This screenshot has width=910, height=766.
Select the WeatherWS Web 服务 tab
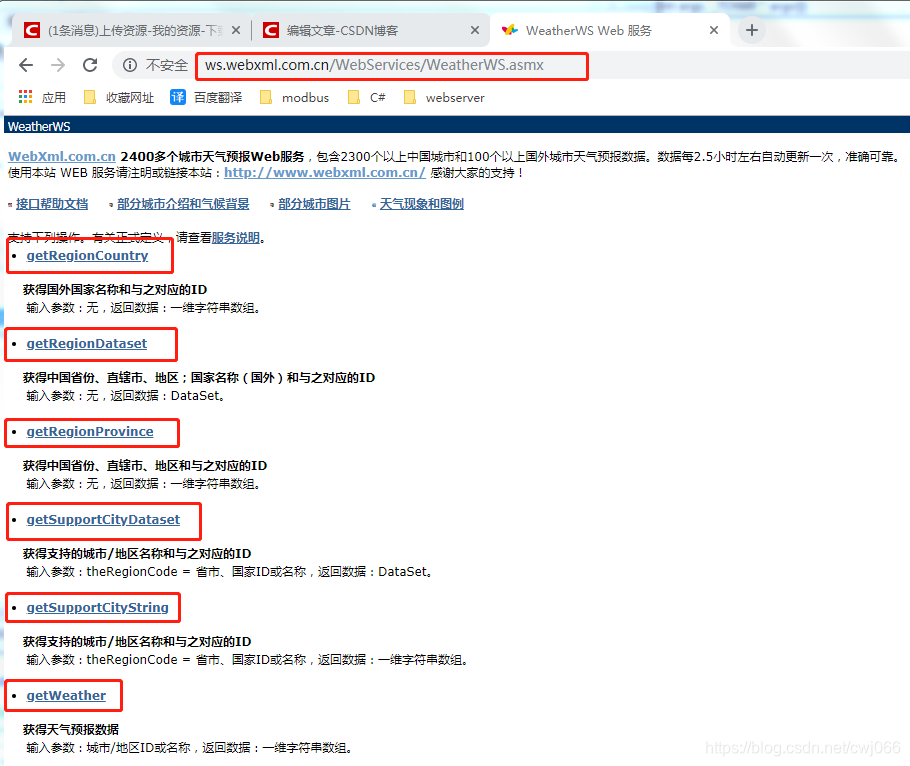611,30
